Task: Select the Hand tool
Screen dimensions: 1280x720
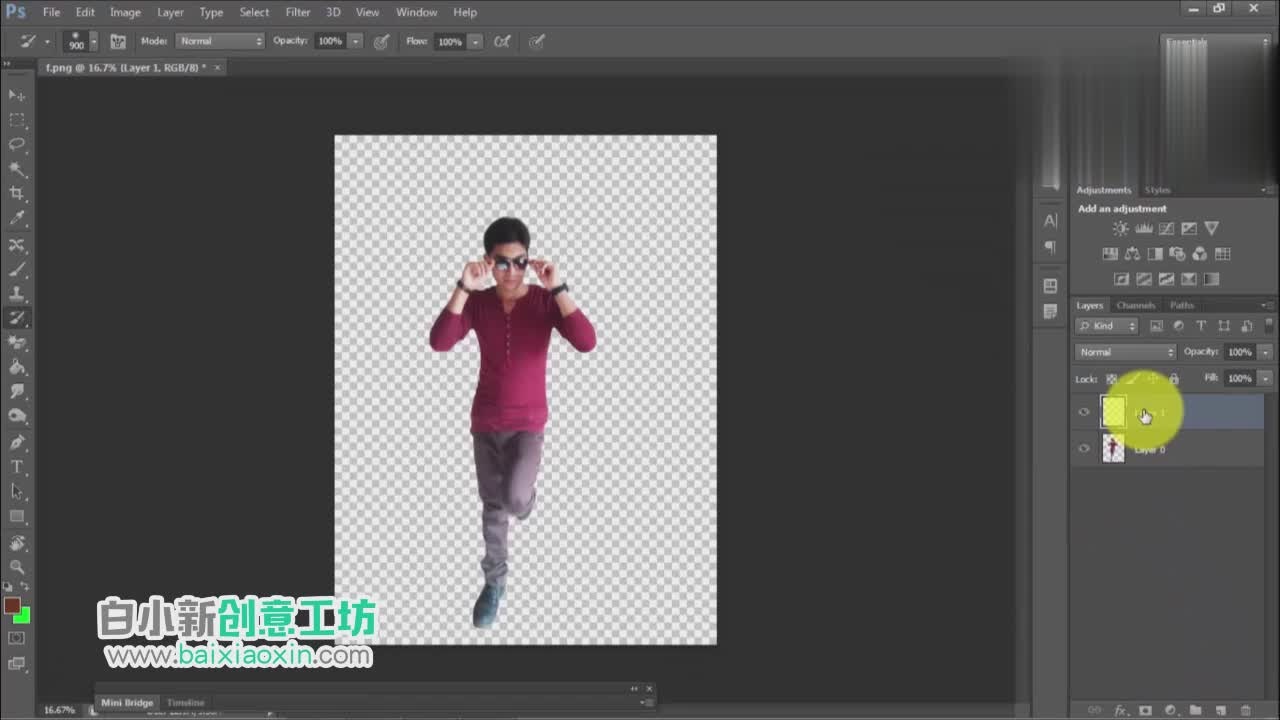Action: tap(17, 543)
